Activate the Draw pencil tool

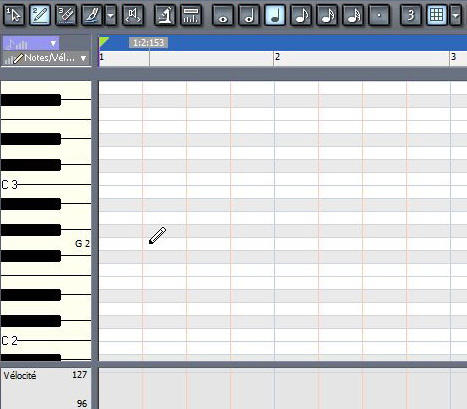(40, 15)
